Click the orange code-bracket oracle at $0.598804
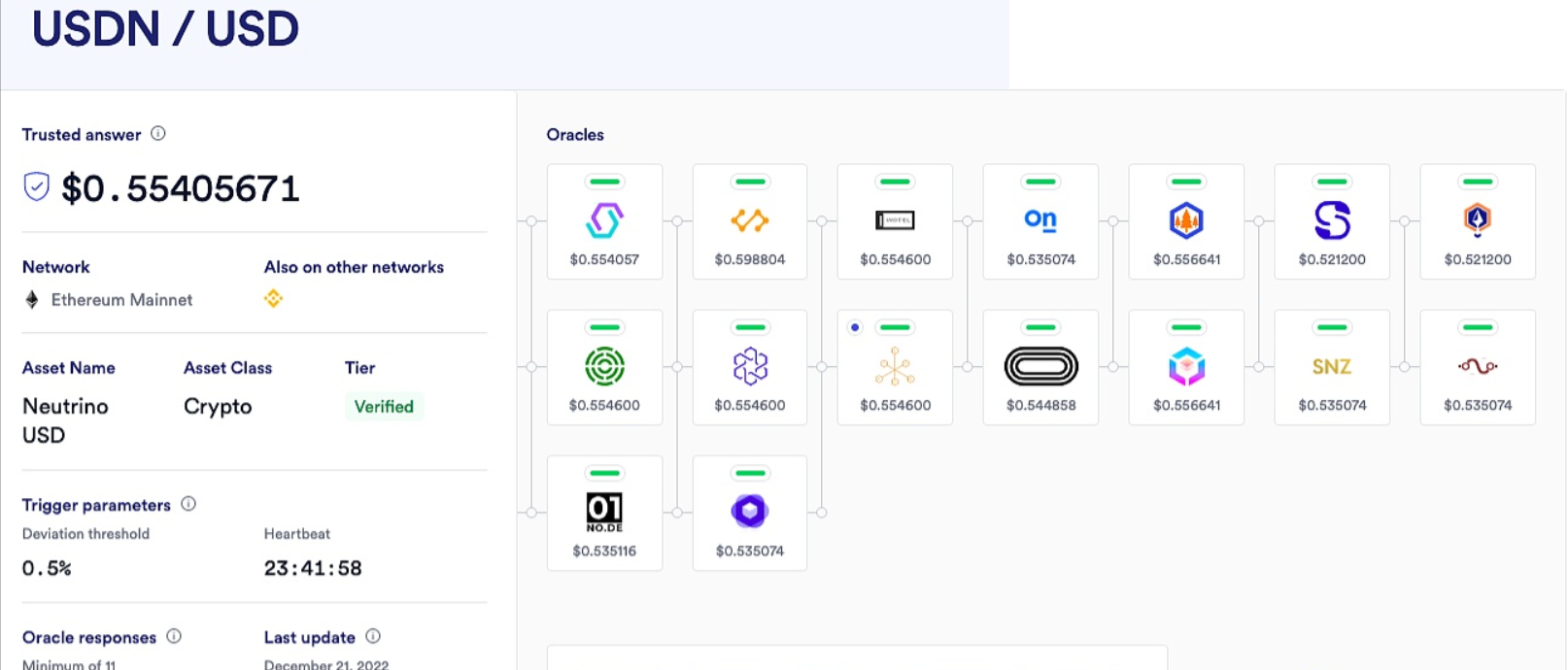This screenshot has width=1568, height=670. tap(749, 220)
